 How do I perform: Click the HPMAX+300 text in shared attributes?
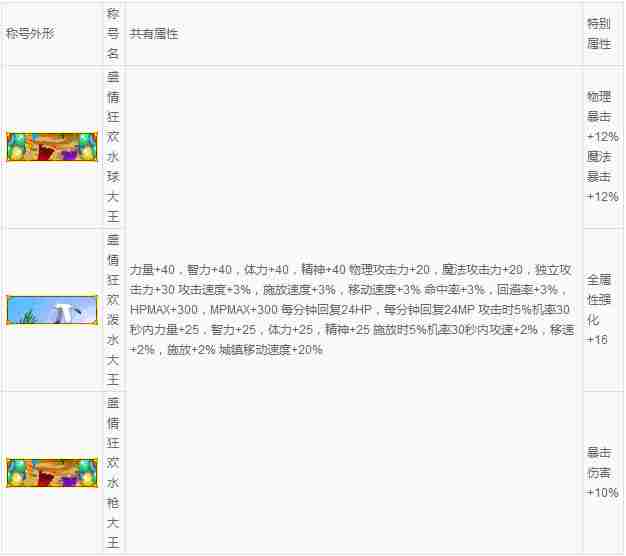click(160, 310)
